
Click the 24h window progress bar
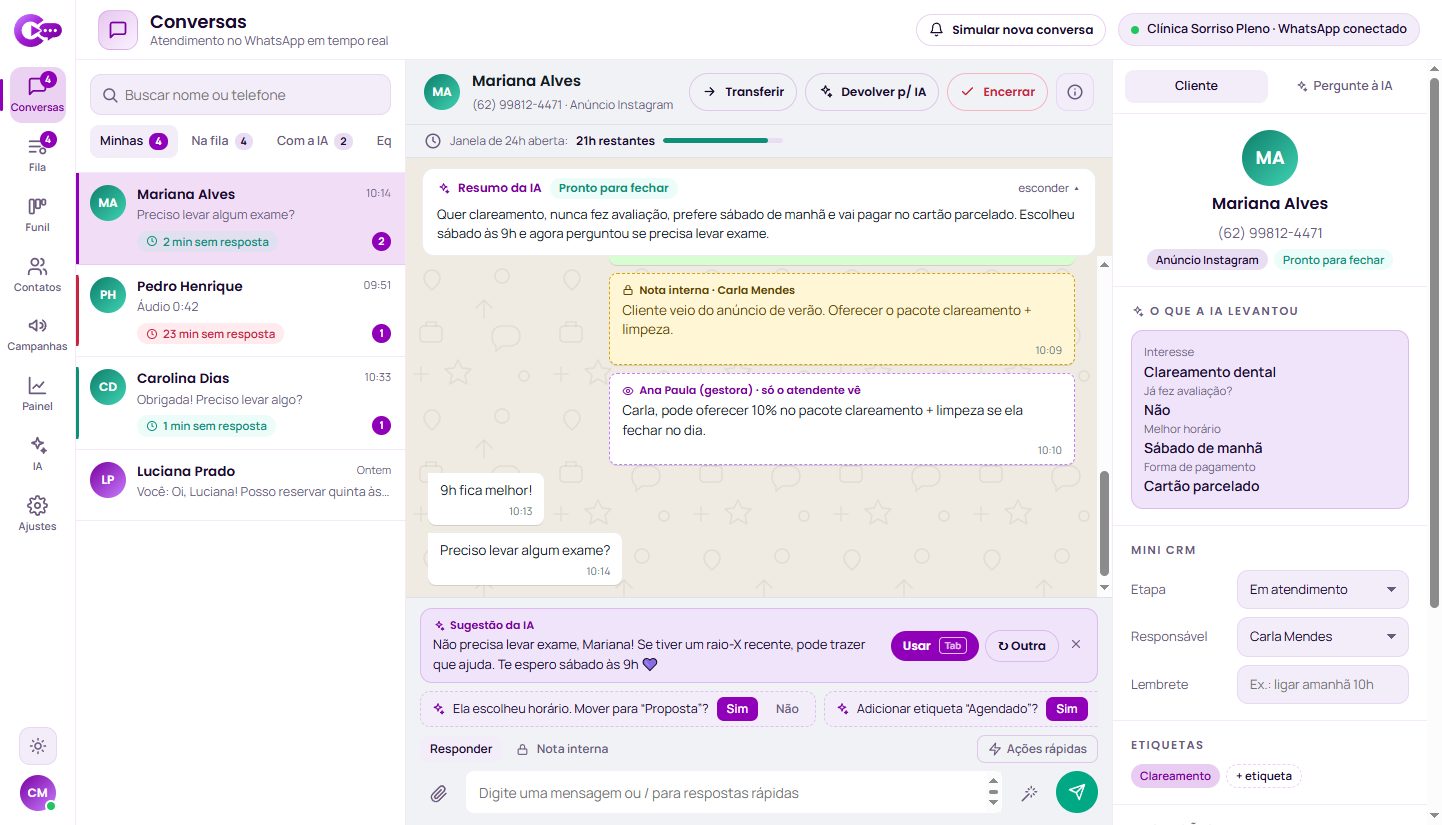pos(723,141)
